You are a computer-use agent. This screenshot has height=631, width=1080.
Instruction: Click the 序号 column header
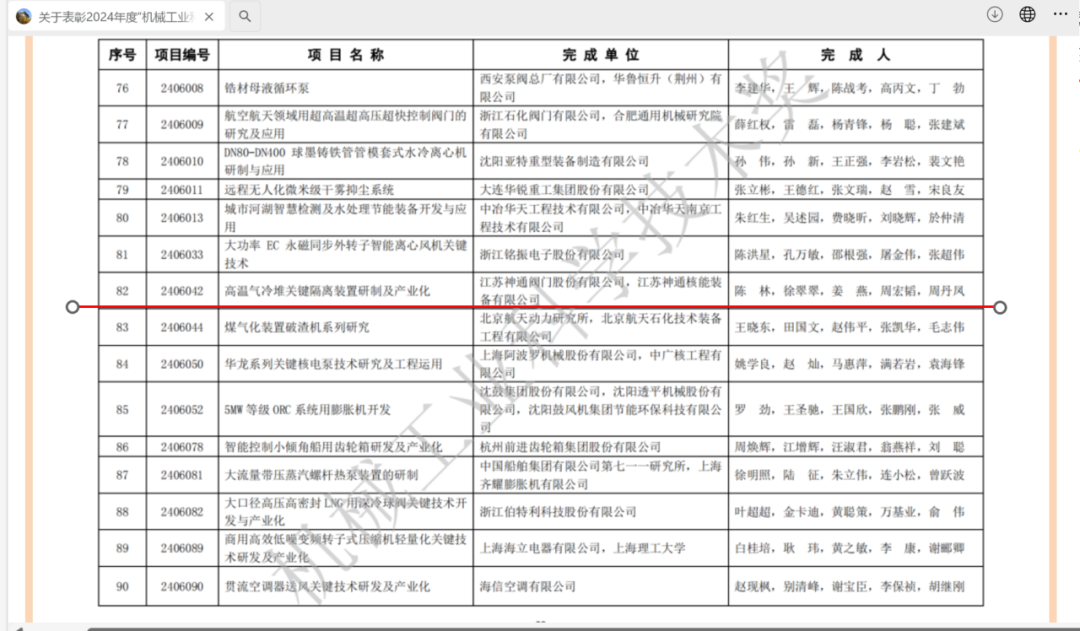[123, 55]
